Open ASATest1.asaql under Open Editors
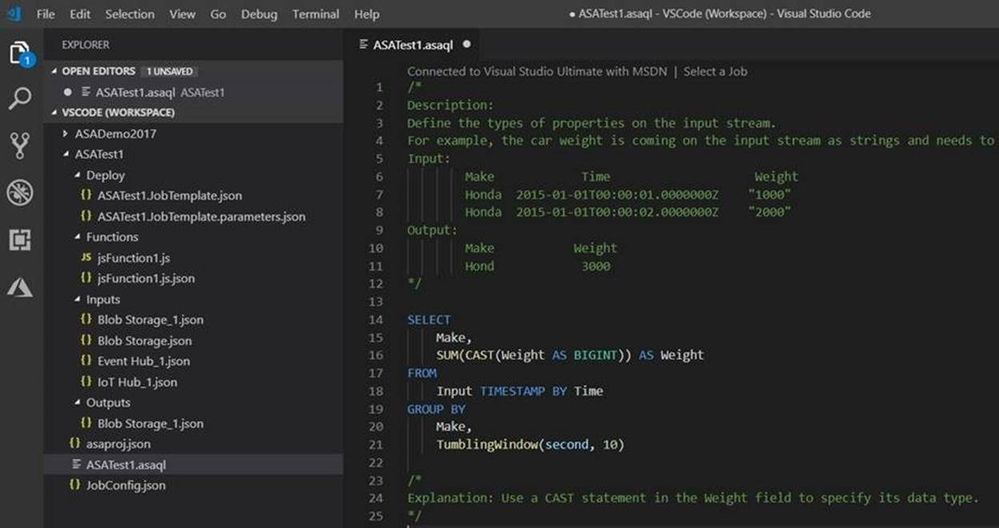 (194, 92)
